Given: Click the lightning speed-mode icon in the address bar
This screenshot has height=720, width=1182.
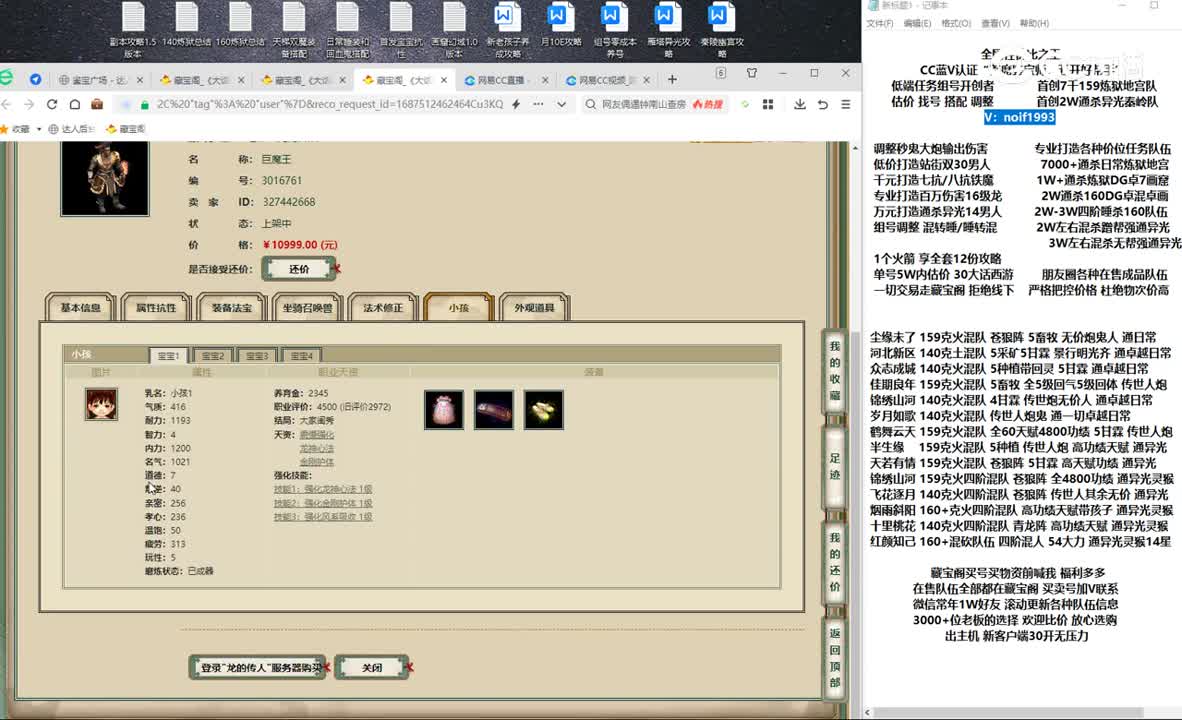Looking at the screenshot, I should 516,104.
